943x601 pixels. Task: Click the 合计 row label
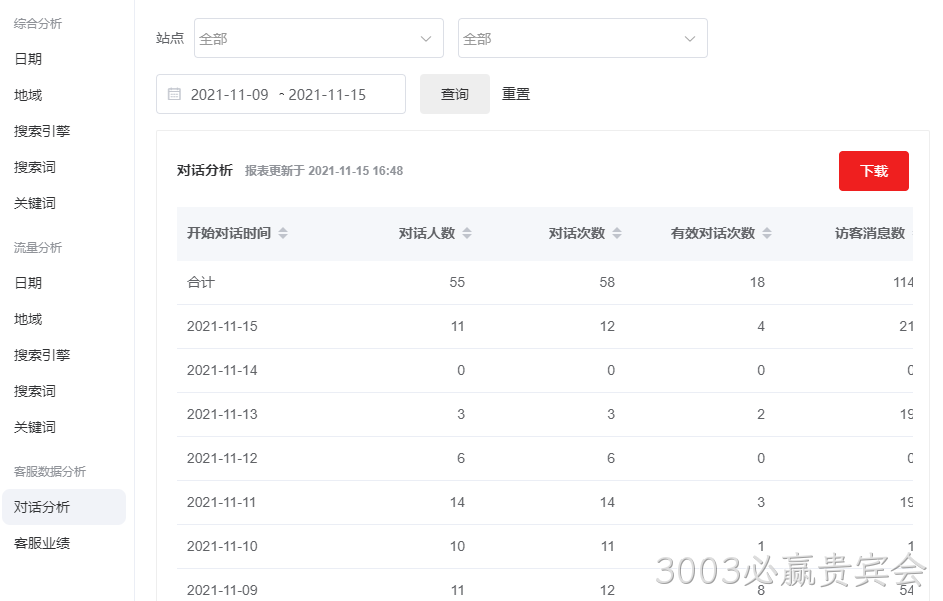point(201,282)
